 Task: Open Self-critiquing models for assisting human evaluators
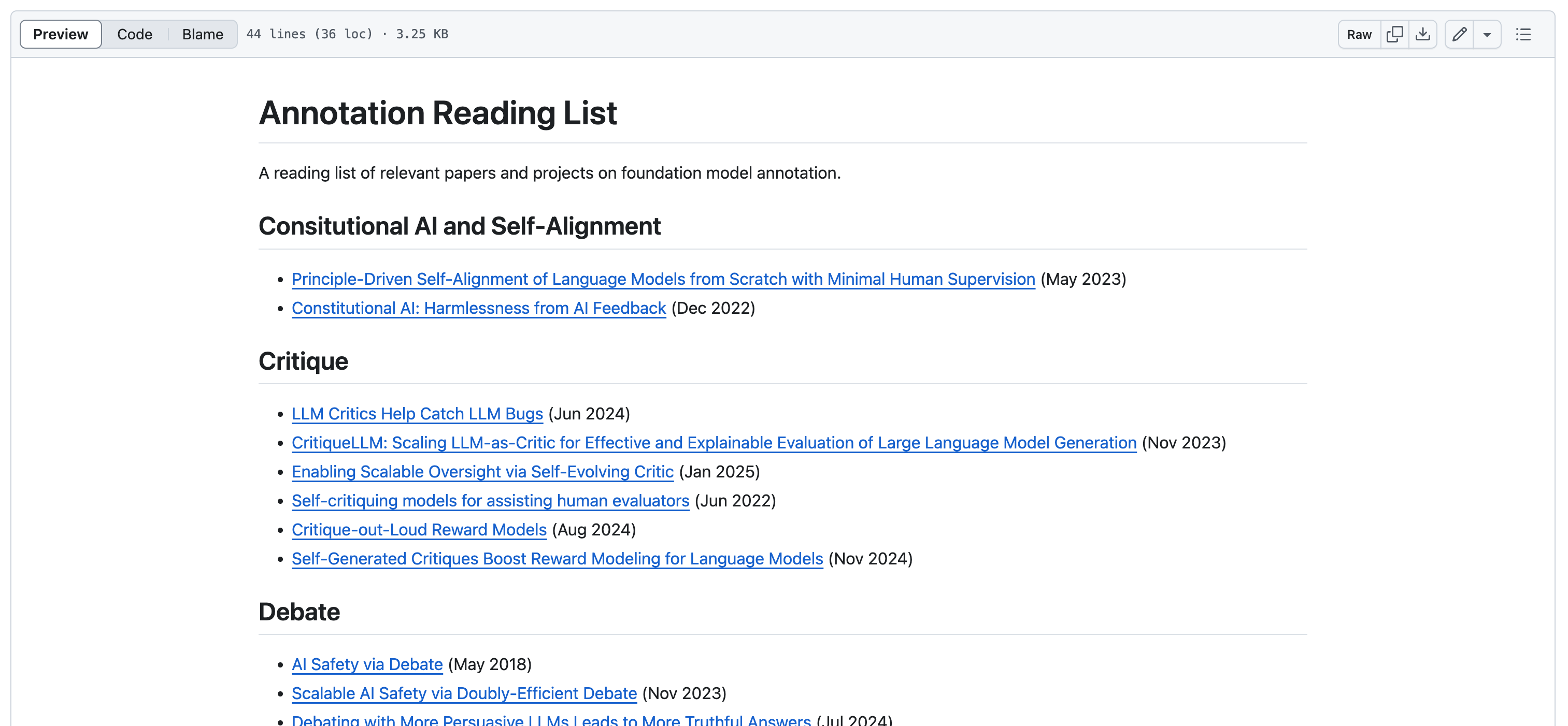(490, 501)
